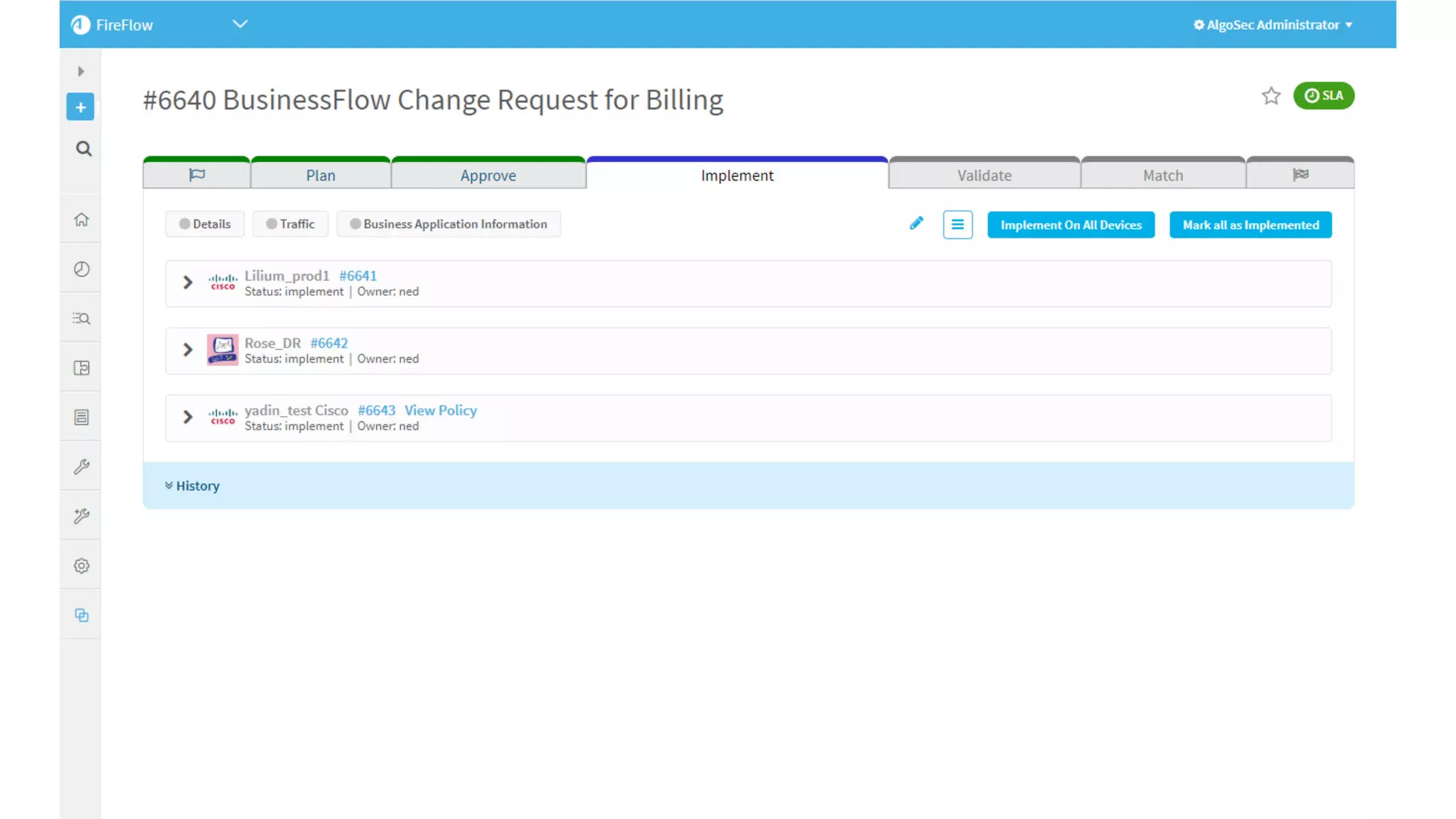The height and width of the screenshot is (819, 1456).
Task: Expand the Lilium_prod1 device row
Action: pos(188,283)
